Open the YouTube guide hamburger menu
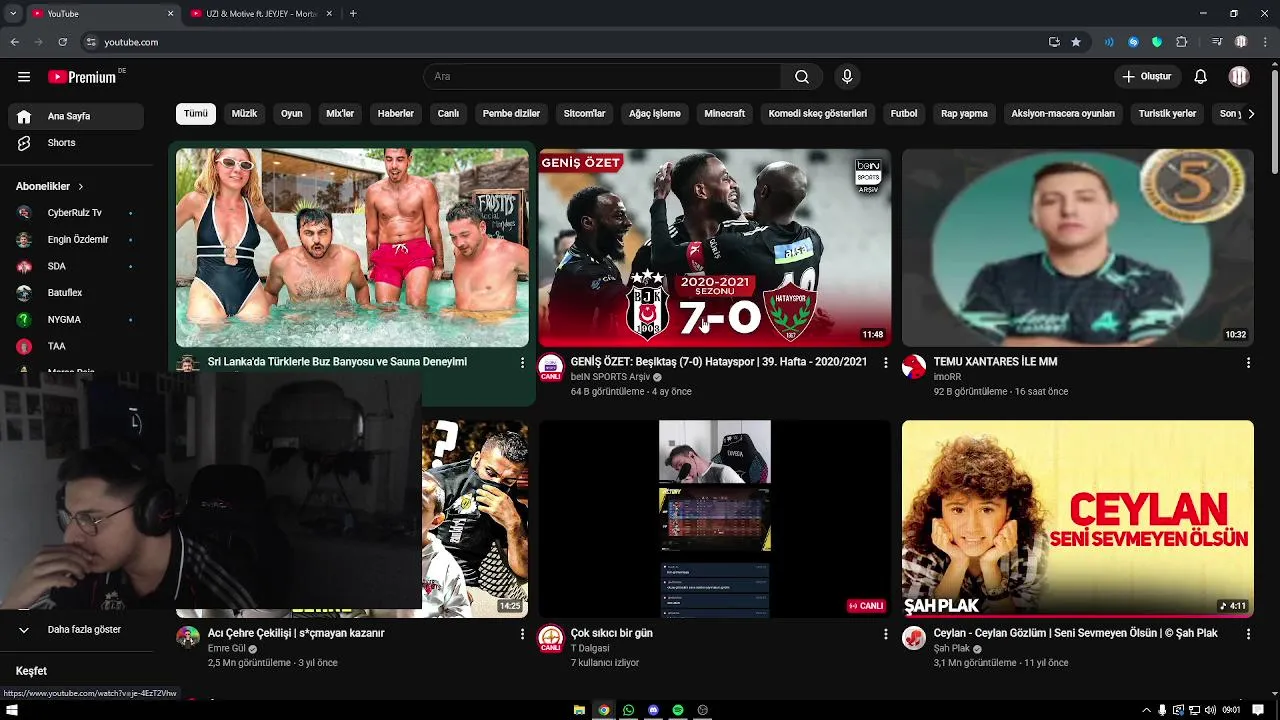 tap(24, 77)
